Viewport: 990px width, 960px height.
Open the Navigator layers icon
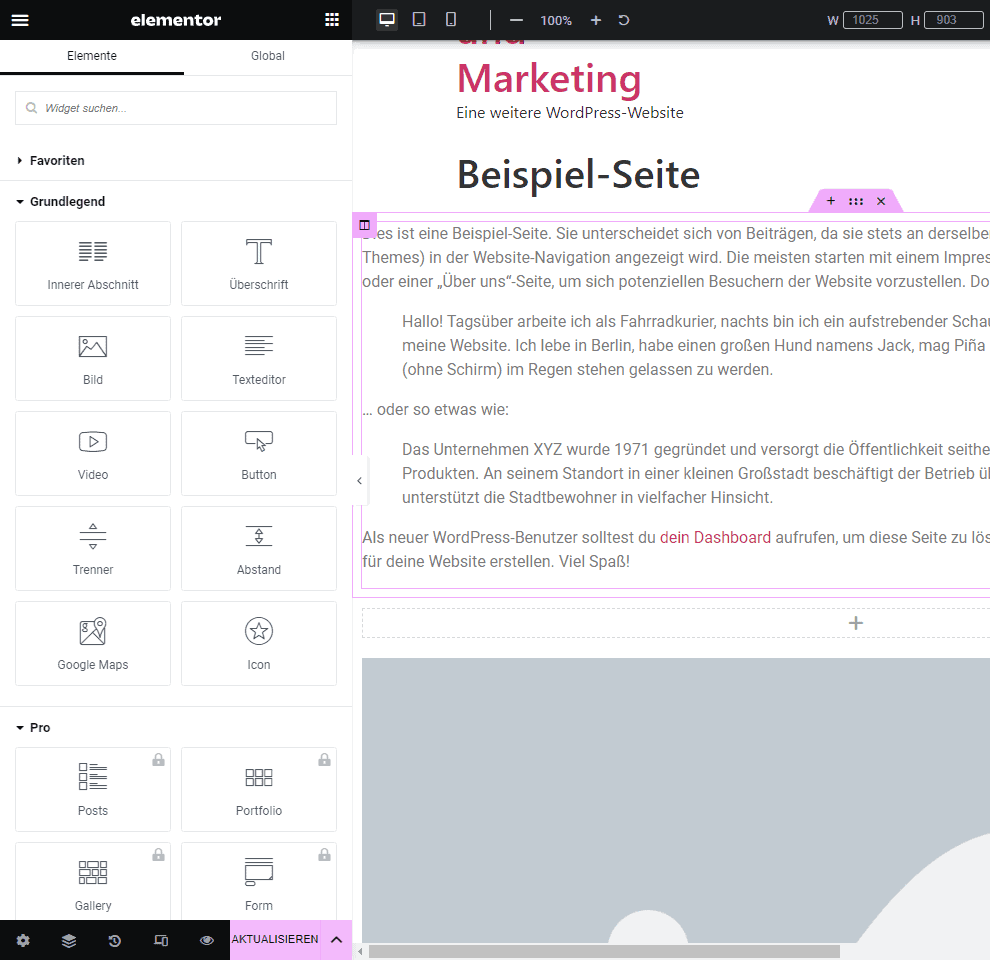coord(69,940)
